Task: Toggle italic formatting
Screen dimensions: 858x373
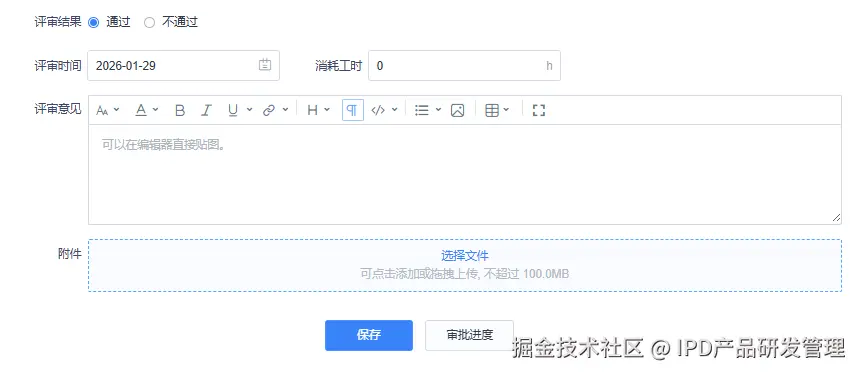Action: tap(206, 110)
